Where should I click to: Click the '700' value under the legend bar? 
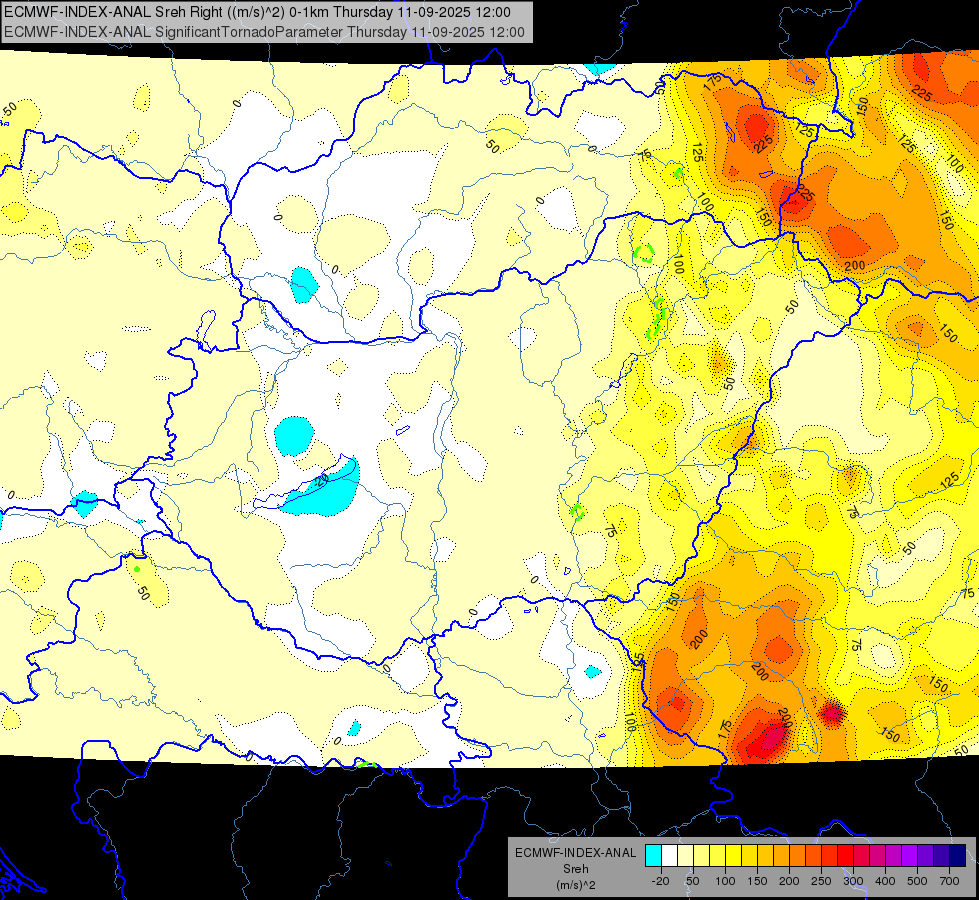[x=950, y=881]
